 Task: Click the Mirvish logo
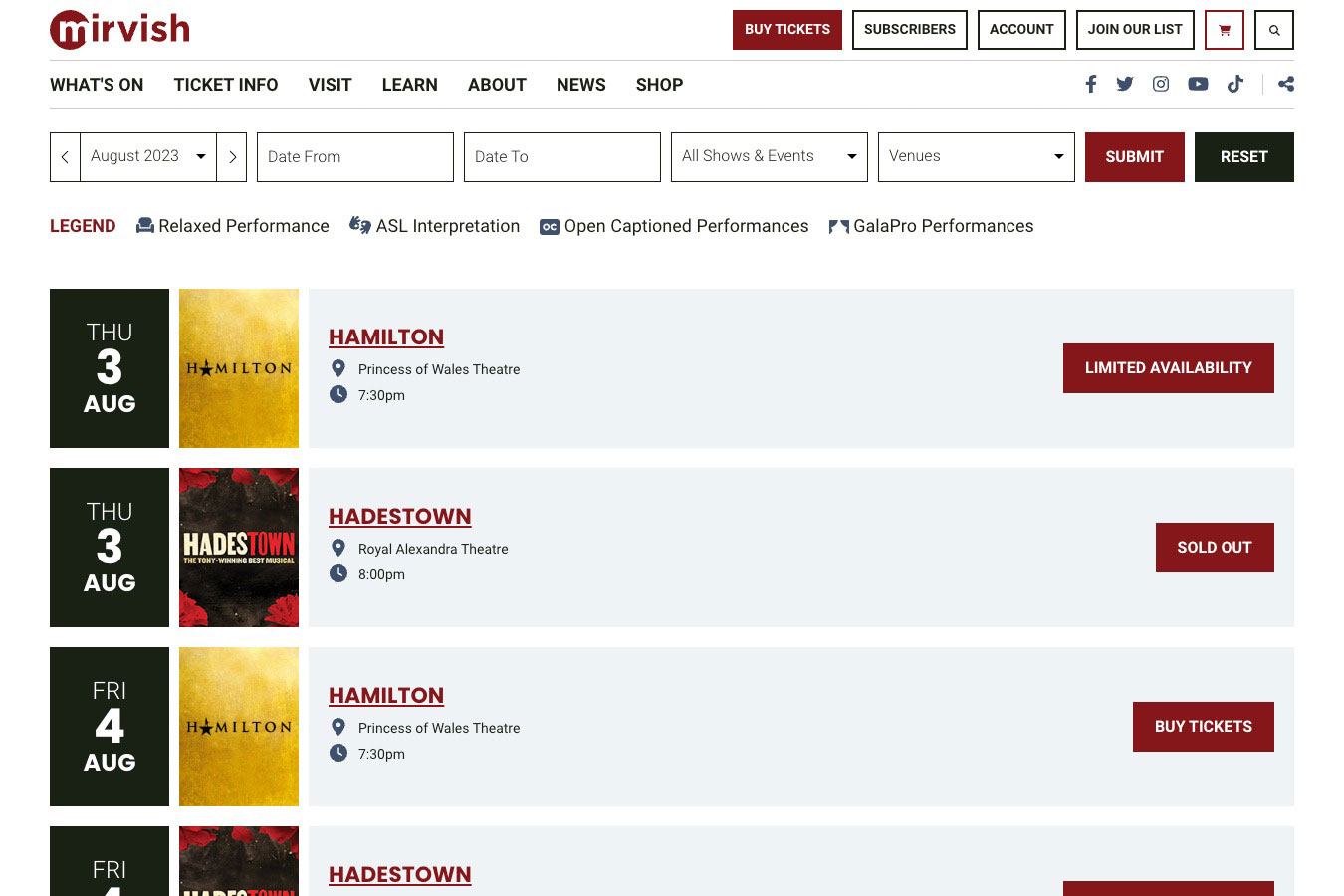click(119, 29)
